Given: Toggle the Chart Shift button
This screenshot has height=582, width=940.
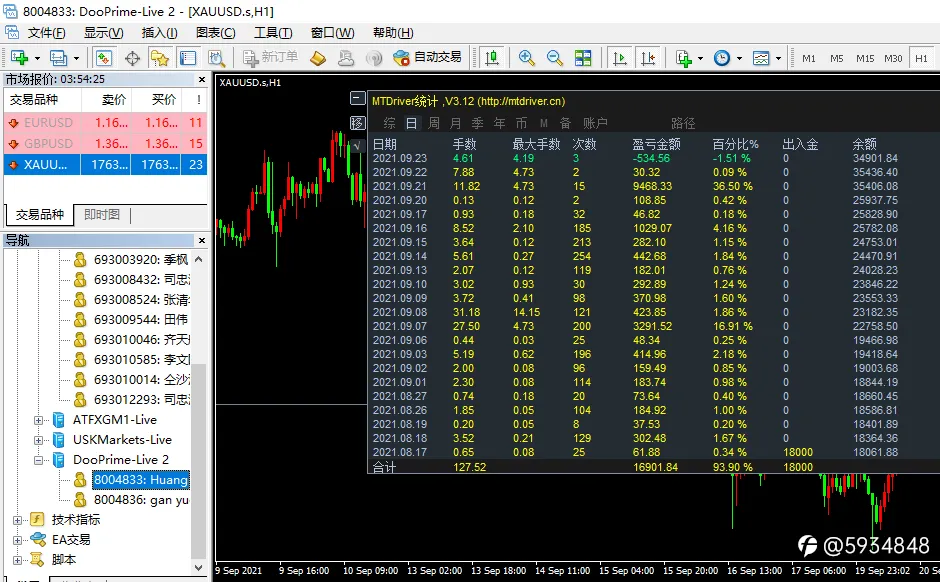Looking at the screenshot, I should [648, 58].
